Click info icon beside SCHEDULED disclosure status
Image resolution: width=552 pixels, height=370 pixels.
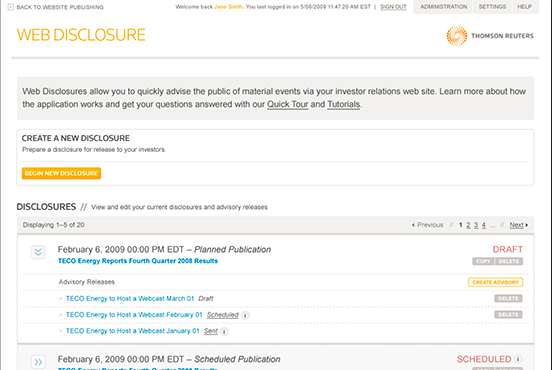click(518, 359)
